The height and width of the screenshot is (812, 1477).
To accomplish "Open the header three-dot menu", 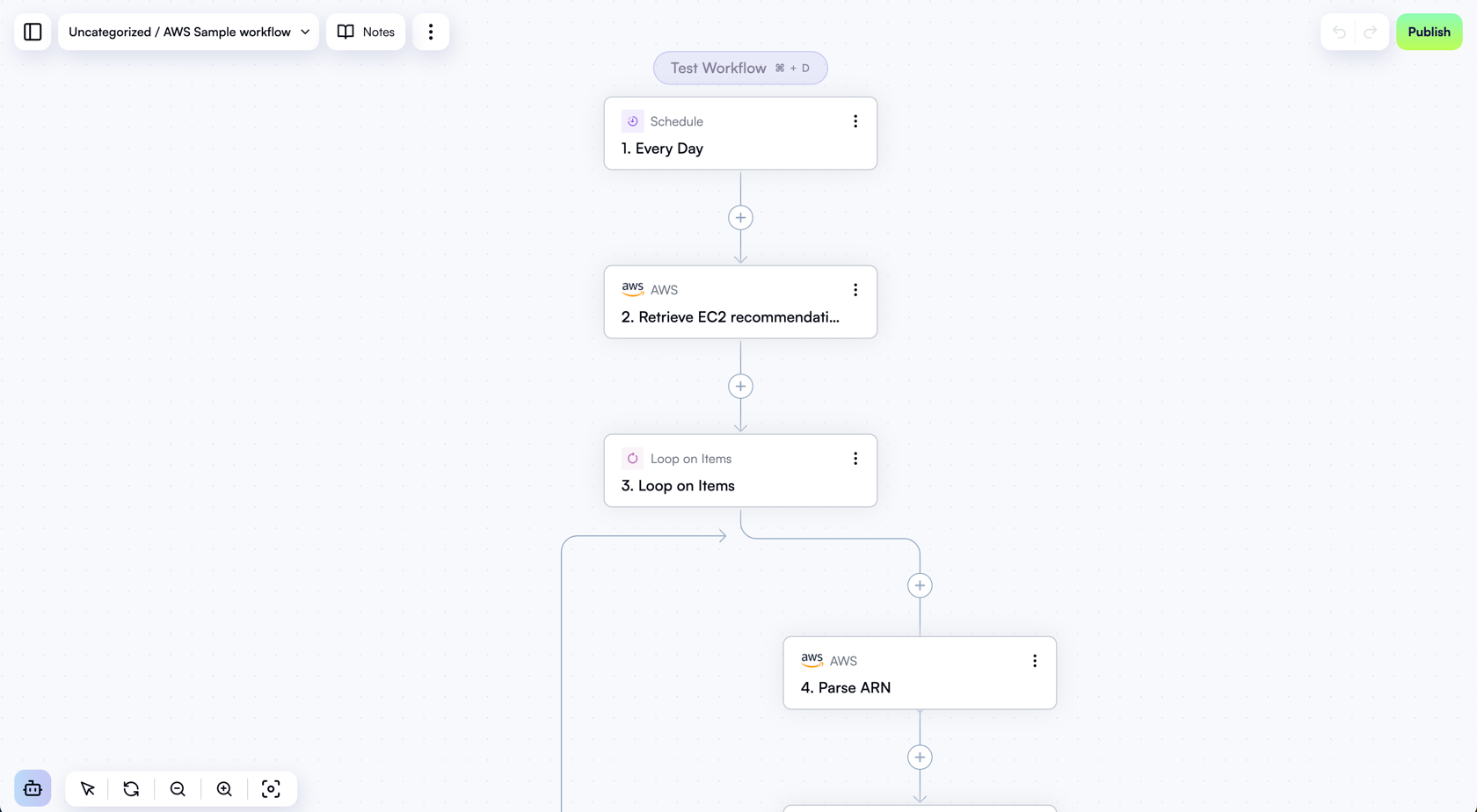I will pyautogui.click(x=430, y=32).
